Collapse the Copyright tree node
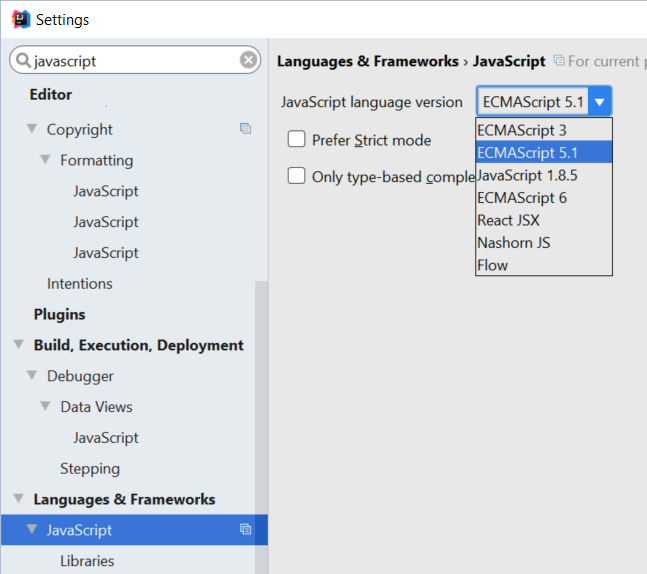 click(32, 129)
